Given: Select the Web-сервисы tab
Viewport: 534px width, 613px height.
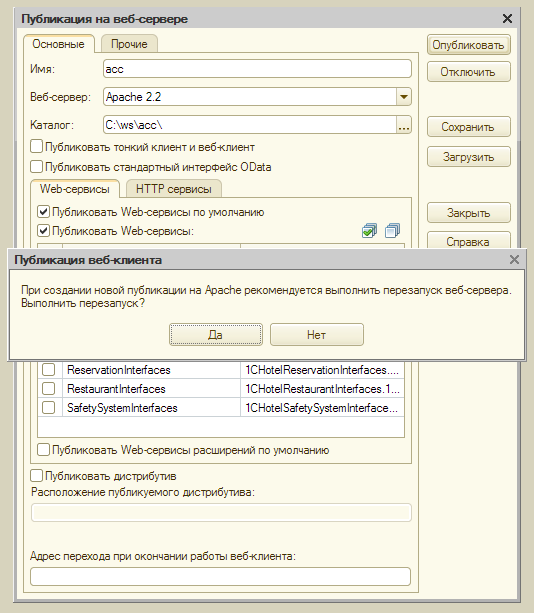Looking at the screenshot, I should [x=75, y=189].
